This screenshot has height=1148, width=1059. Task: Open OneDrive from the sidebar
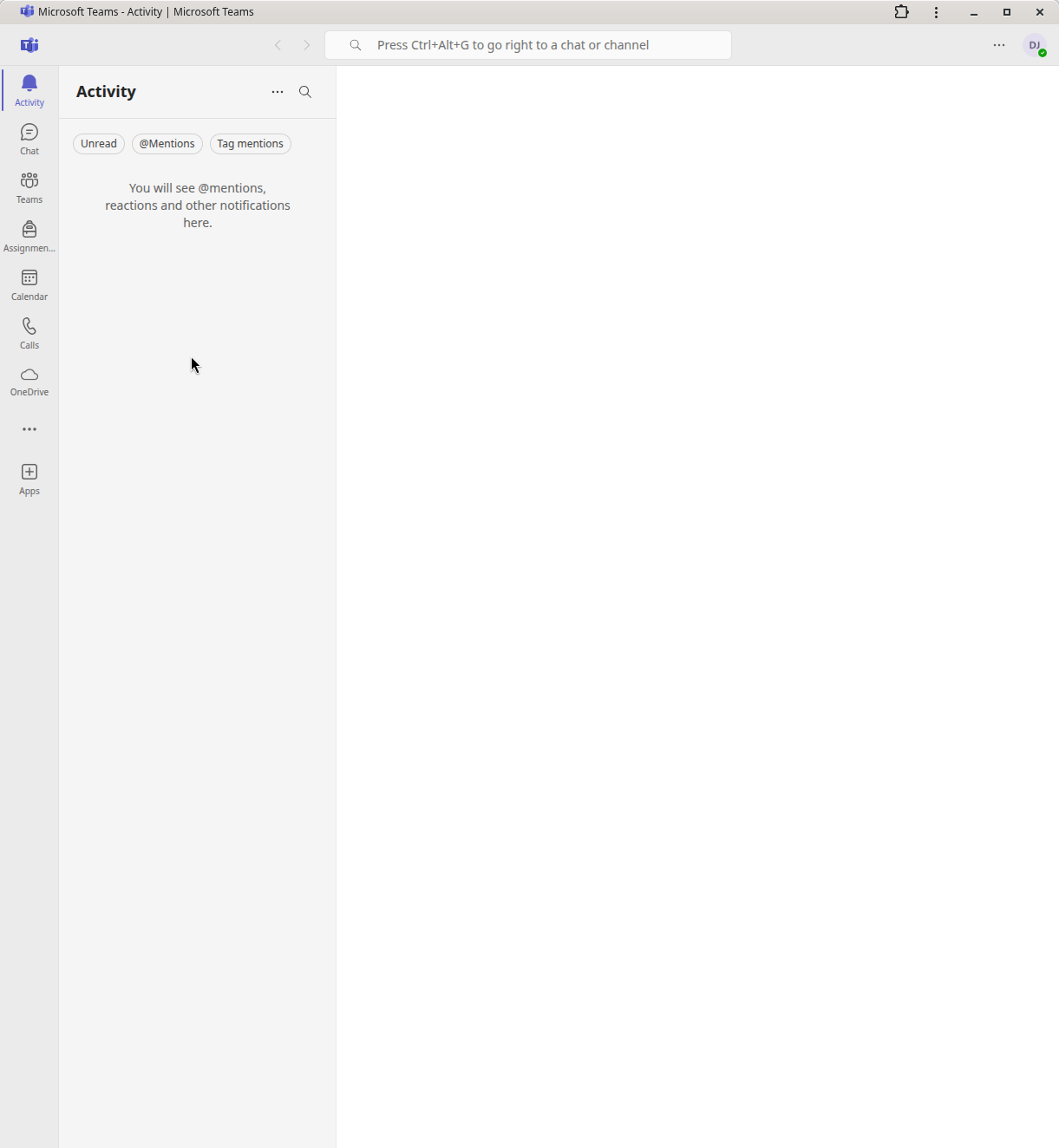tap(29, 382)
